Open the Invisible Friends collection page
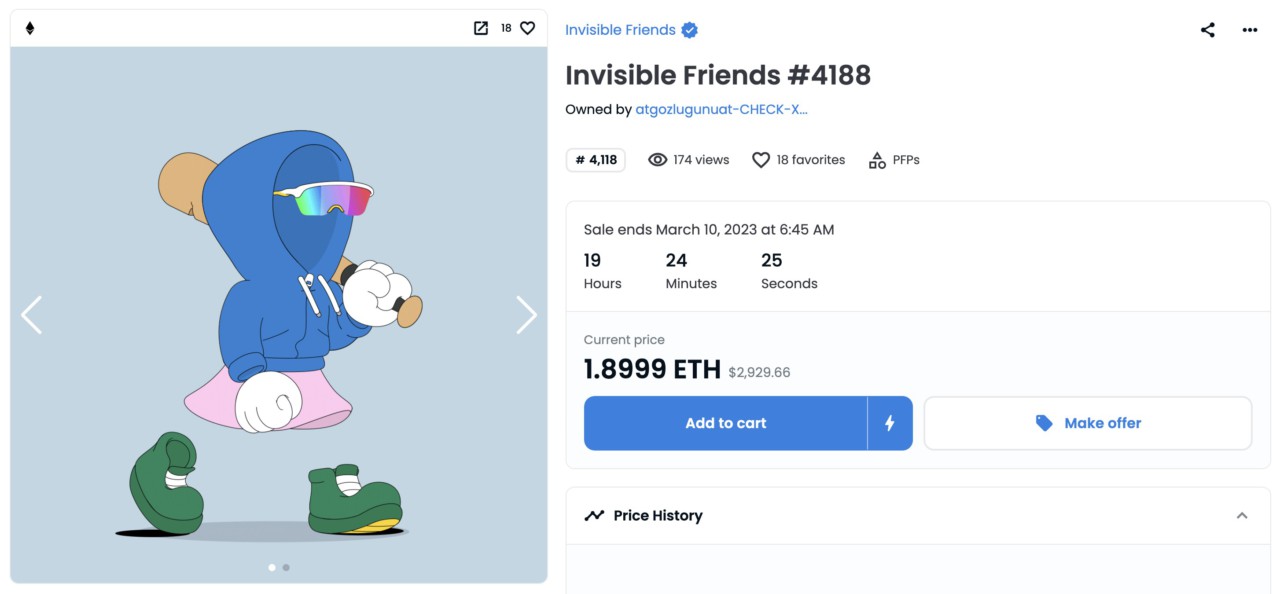 [621, 29]
